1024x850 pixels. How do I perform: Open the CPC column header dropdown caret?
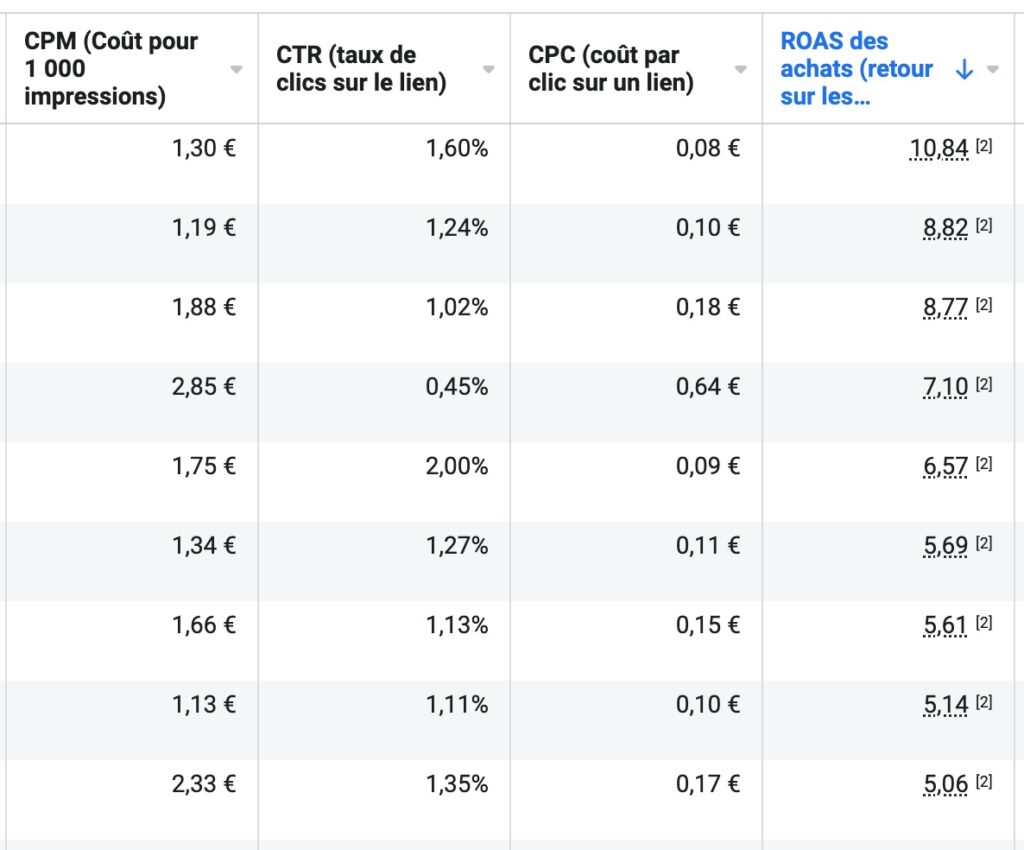[740, 69]
